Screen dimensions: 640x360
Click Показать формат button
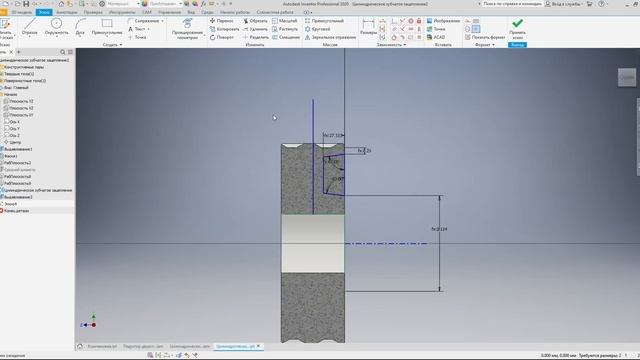pos(485,37)
